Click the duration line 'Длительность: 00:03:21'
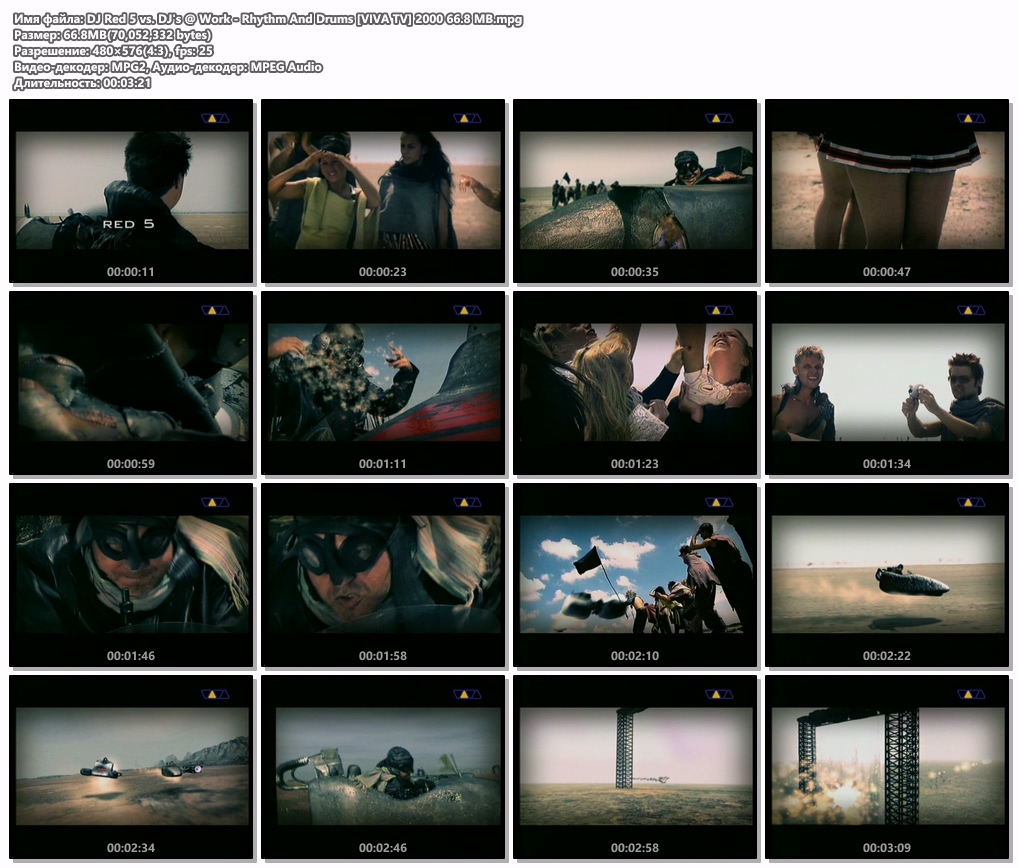Screen dimensions: 1018x868 pos(82,83)
